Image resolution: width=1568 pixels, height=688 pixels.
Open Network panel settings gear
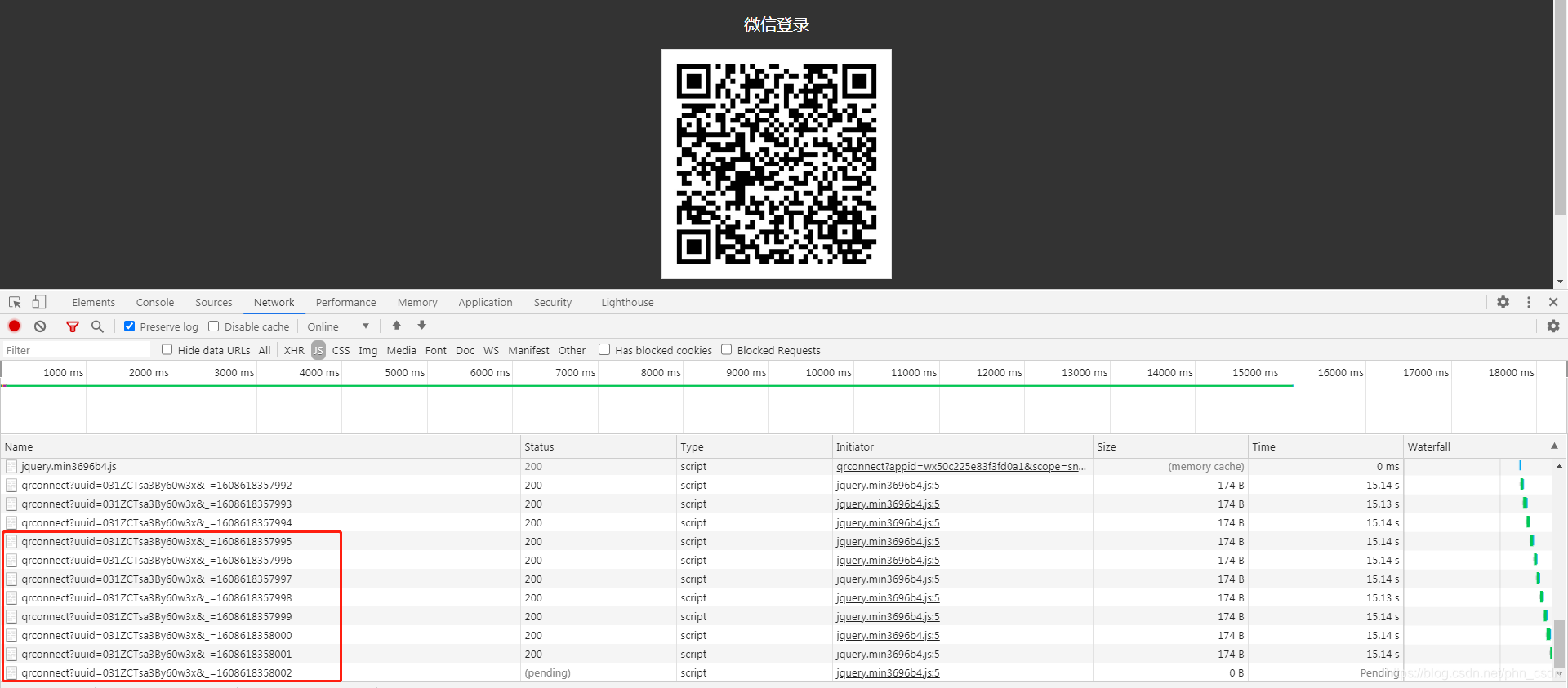coord(1553,326)
